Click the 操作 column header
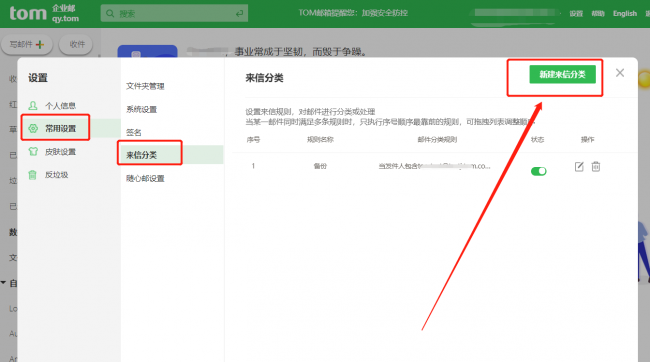 tap(587, 140)
